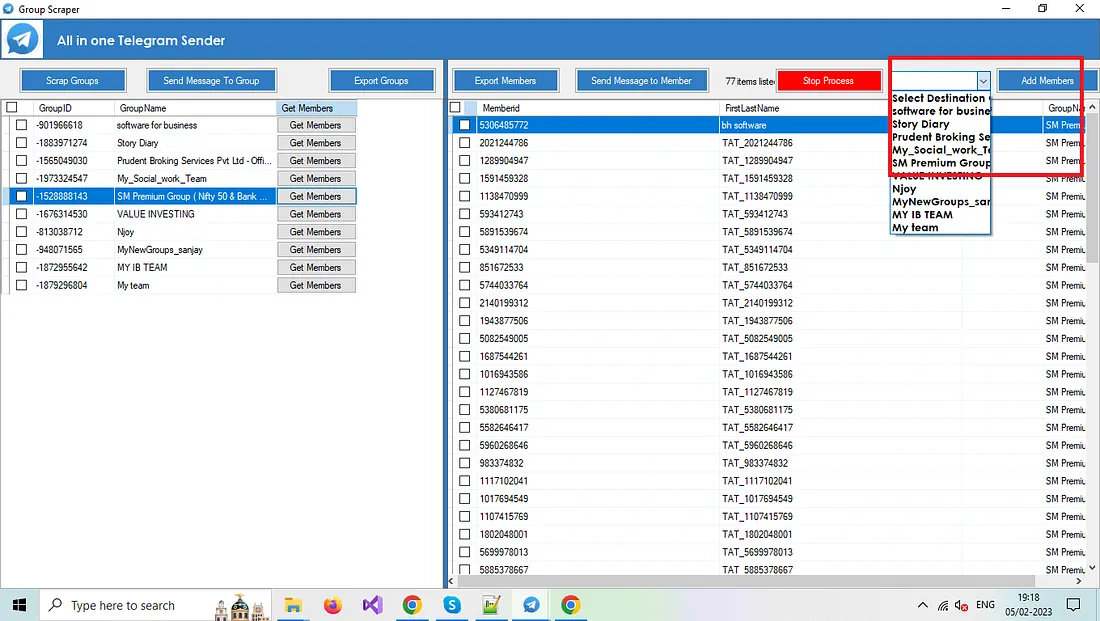1100x621 pixels.
Task: Launch Firefox from the taskbar
Action: [x=333, y=605]
